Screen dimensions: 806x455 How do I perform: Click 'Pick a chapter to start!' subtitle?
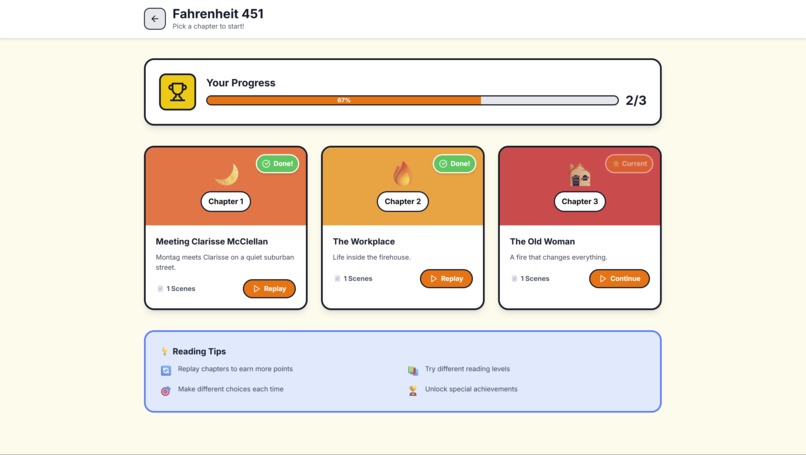pyautogui.click(x=208, y=26)
